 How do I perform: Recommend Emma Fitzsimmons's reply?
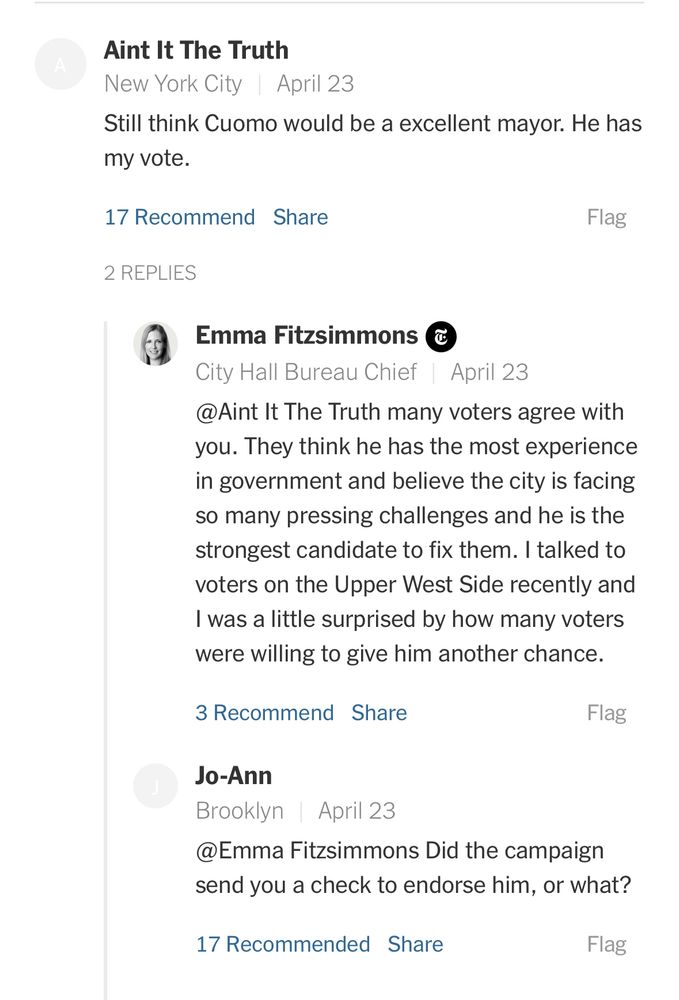pos(265,712)
